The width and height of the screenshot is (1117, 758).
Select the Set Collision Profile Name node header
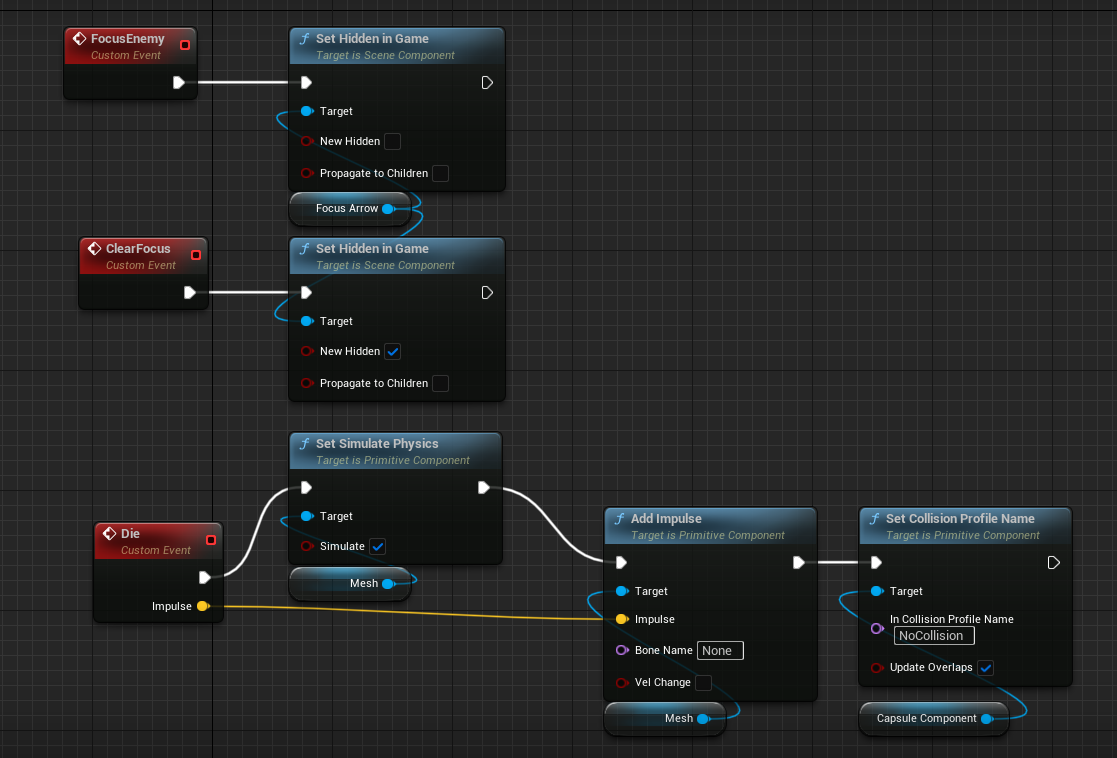pos(965,526)
